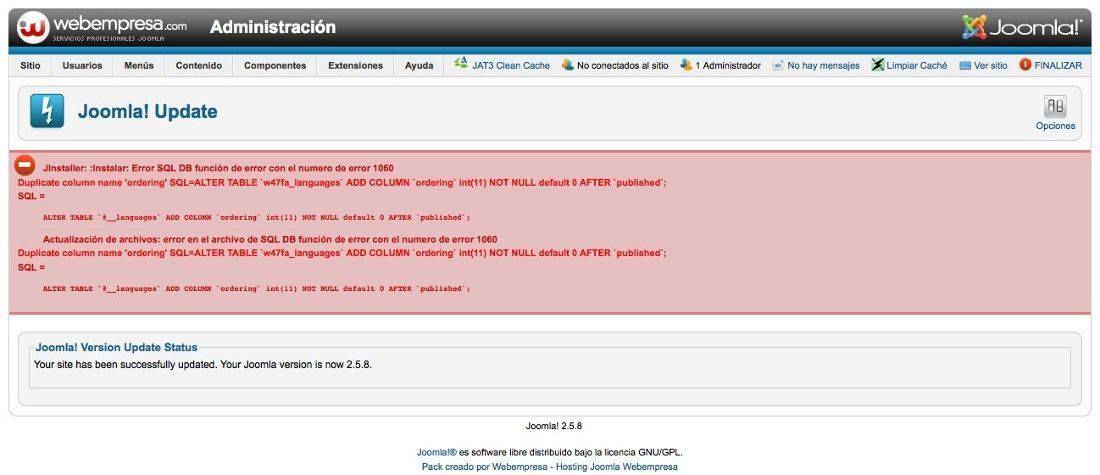The width and height of the screenshot is (1100, 475).
Task: Open No hay mensajes link
Action: 824,65
